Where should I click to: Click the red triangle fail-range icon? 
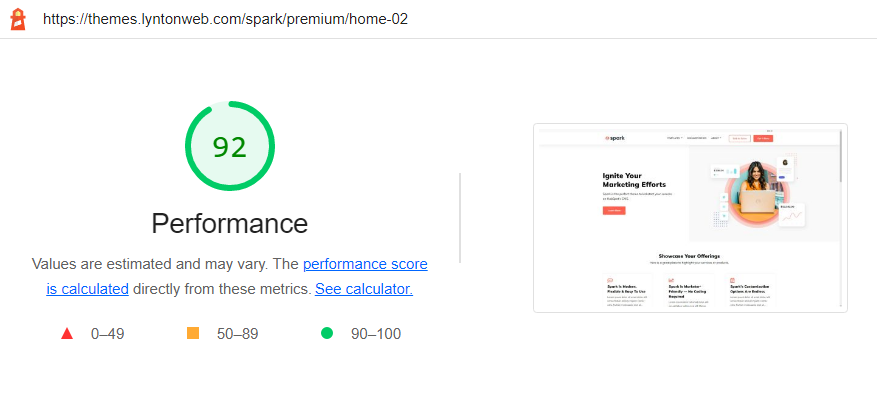click(67, 334)
